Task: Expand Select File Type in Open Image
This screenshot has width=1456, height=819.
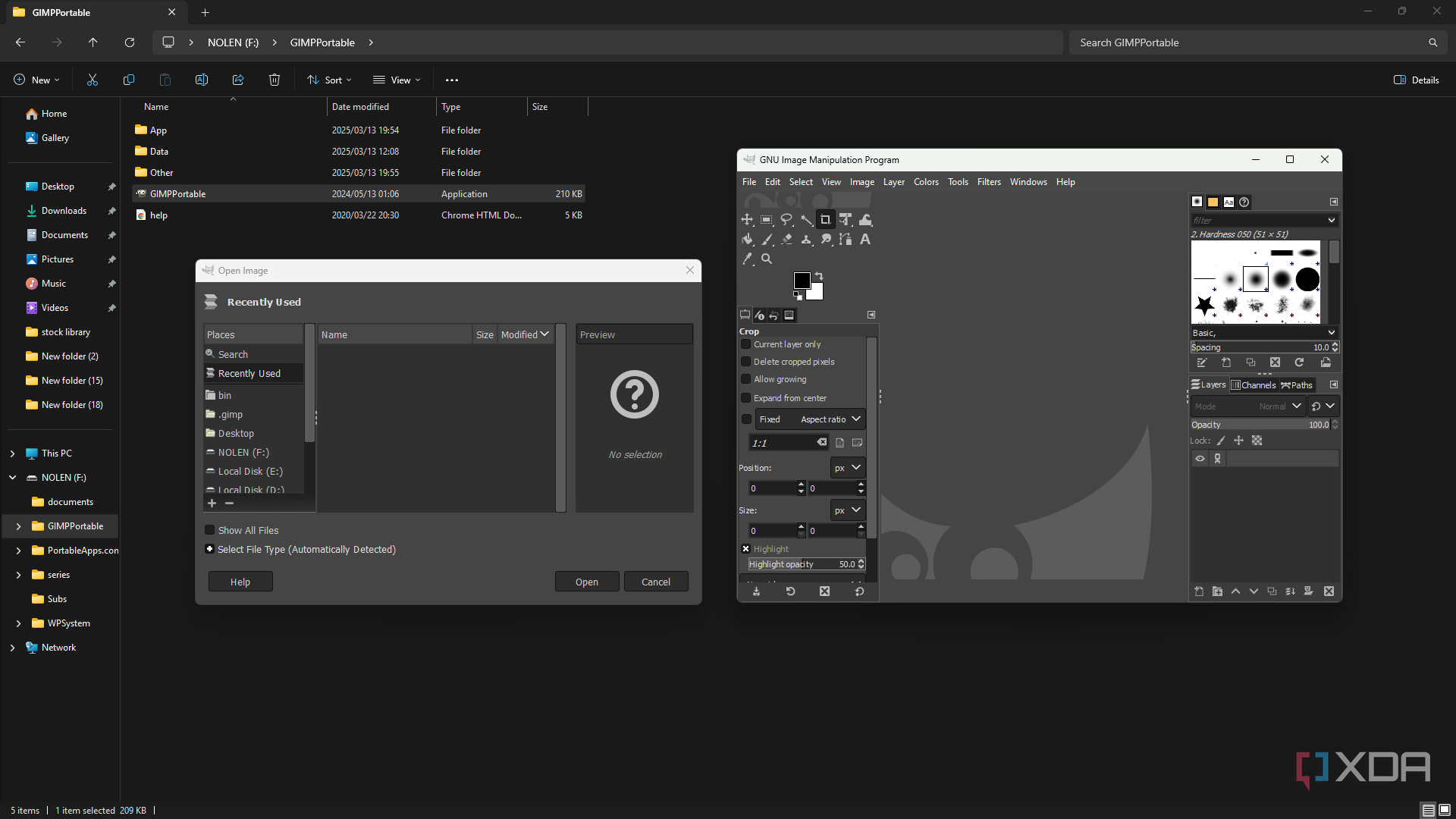Action: point(210,549)
